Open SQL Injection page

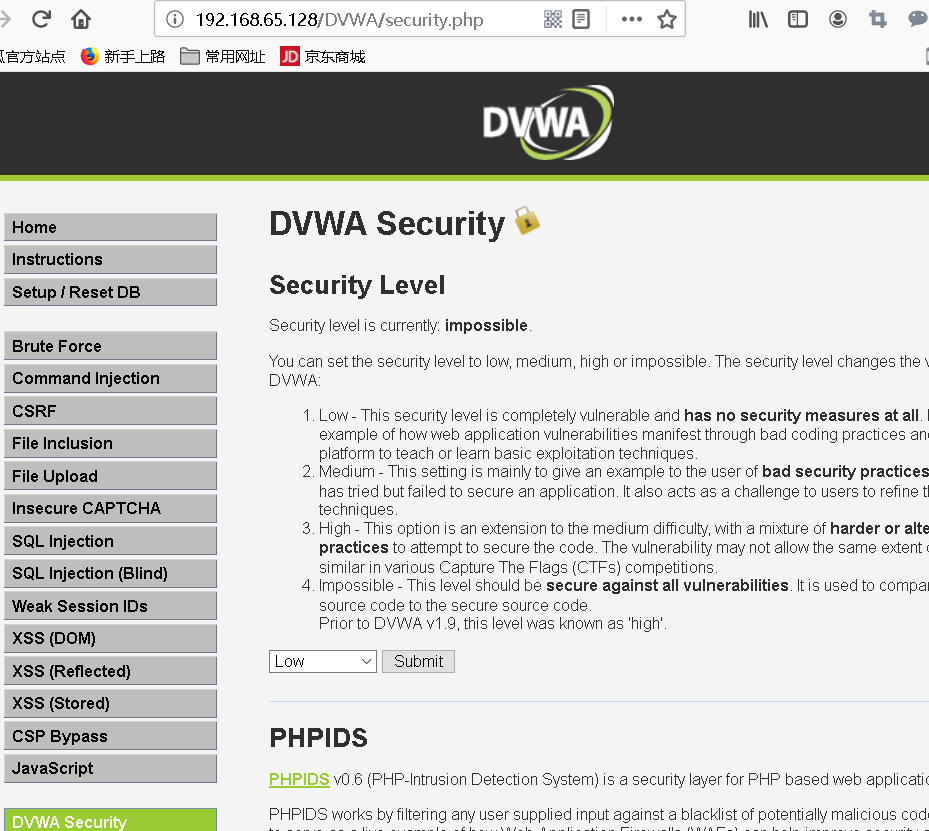(110, 541)
